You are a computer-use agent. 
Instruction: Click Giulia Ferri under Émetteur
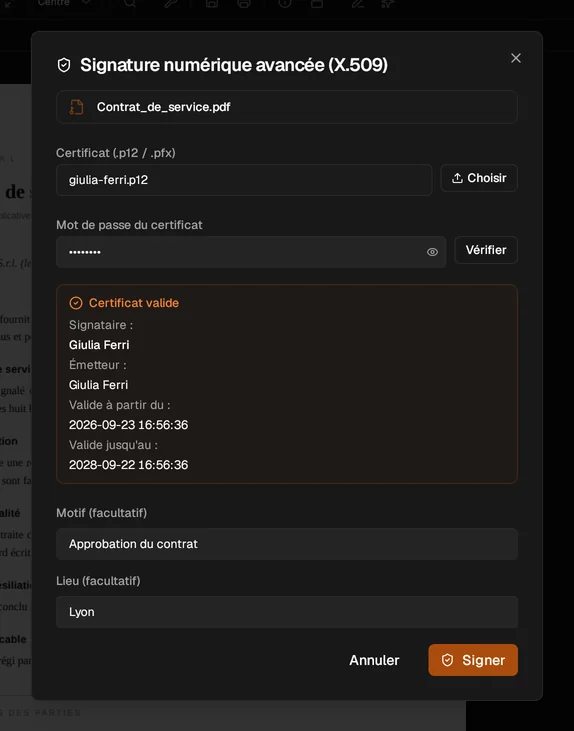98,385
